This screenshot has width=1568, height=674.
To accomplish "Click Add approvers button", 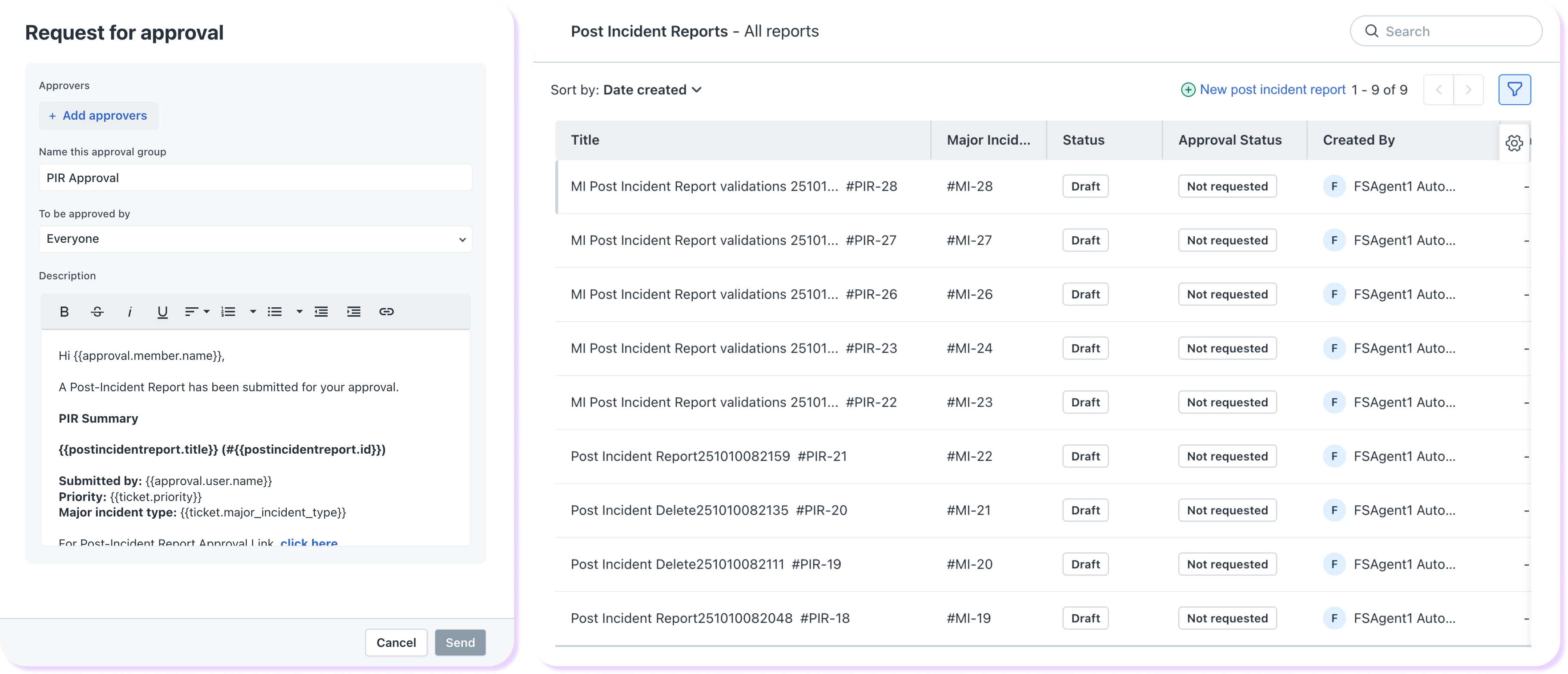I will point(98,116).
